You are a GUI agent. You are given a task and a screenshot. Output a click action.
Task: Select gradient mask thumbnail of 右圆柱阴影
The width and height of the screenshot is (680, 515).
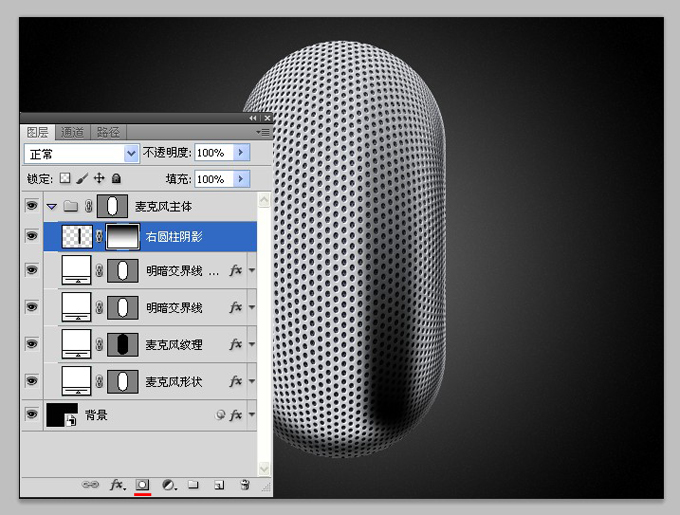click(x=123, y=236)
